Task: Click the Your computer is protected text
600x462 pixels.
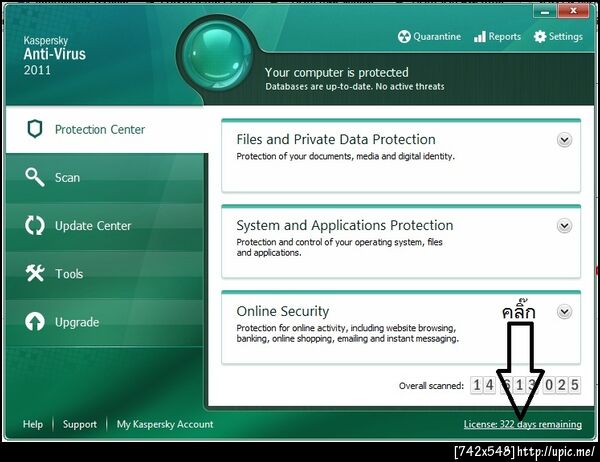Action: point(337,72)
